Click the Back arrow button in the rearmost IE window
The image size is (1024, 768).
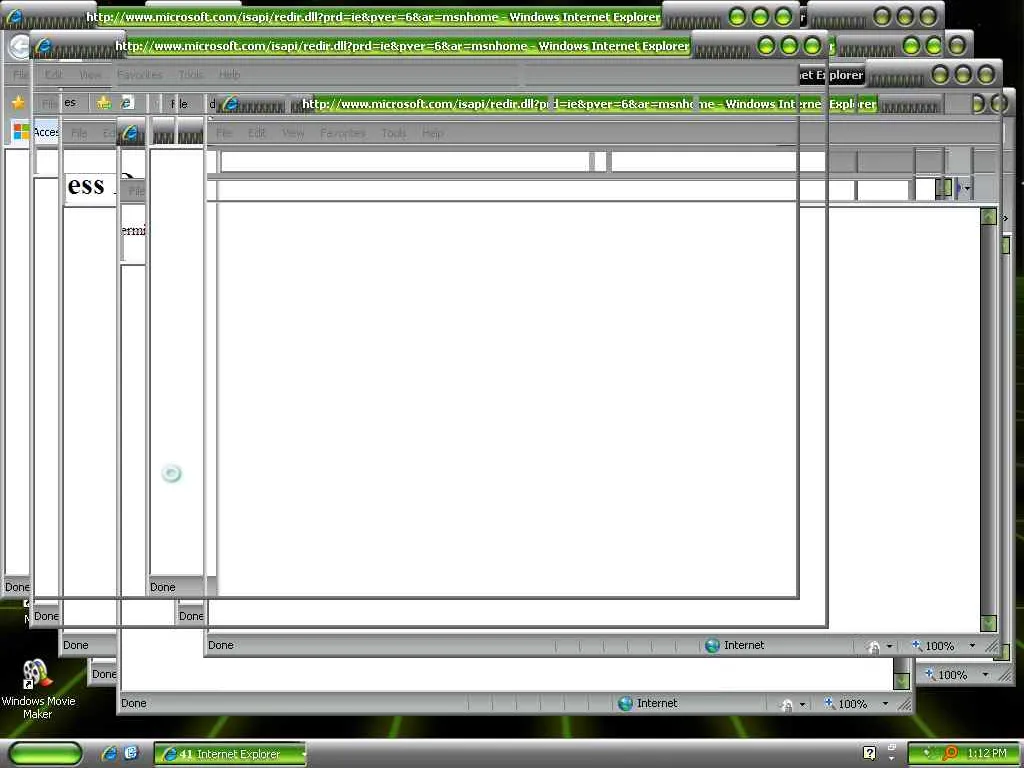20,46
